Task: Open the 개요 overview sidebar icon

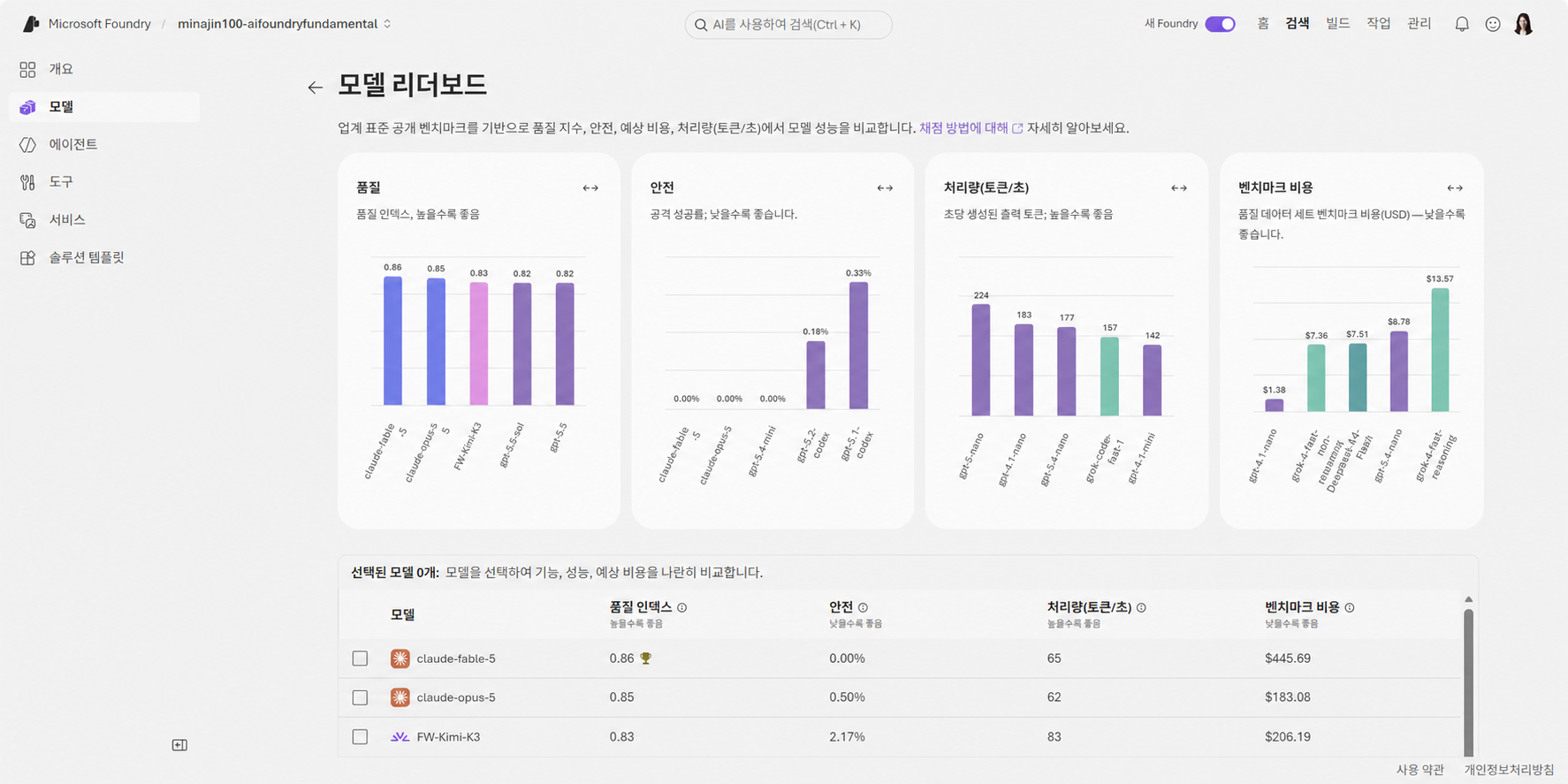Action: coord(27,69)
